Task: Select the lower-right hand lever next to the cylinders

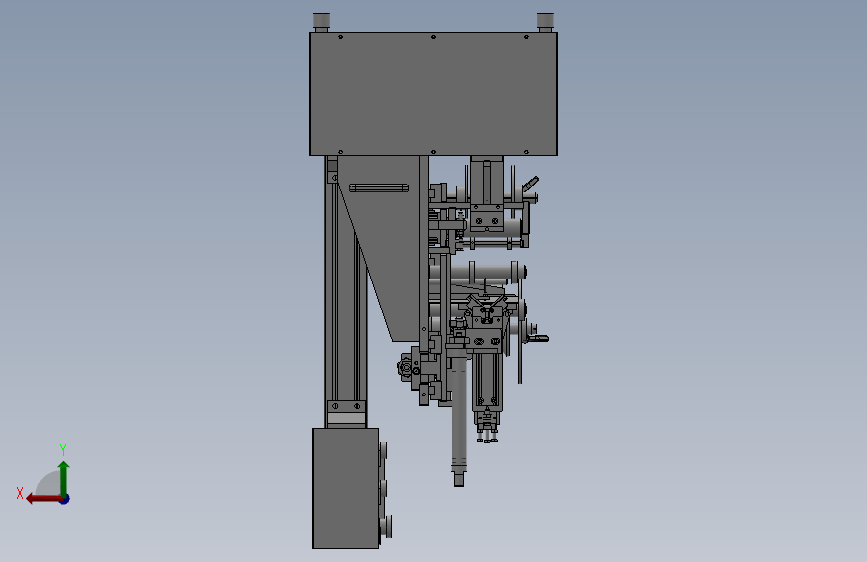Action: pos(538,339)
